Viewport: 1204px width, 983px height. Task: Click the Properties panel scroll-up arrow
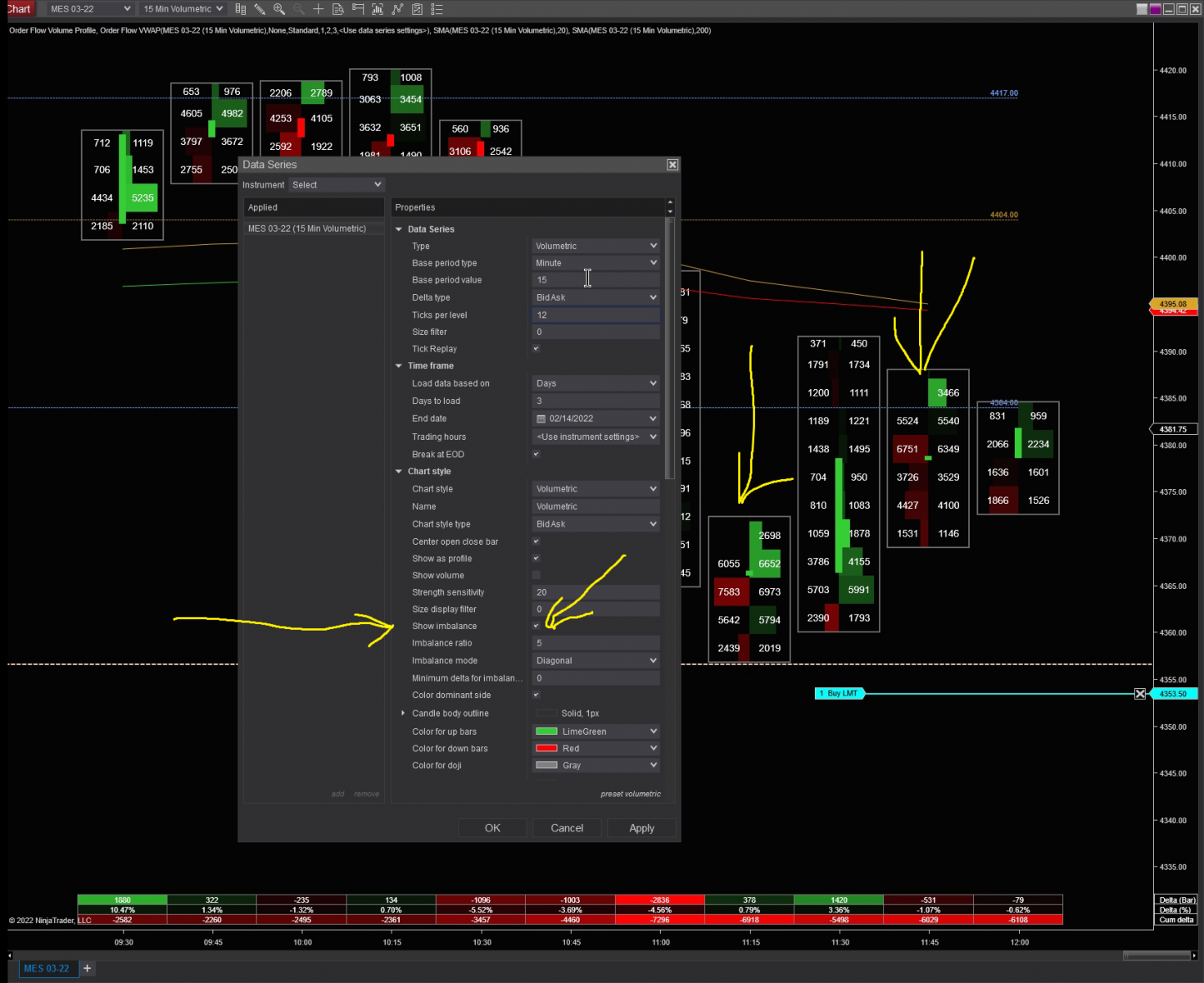click(x=670, y=202)
